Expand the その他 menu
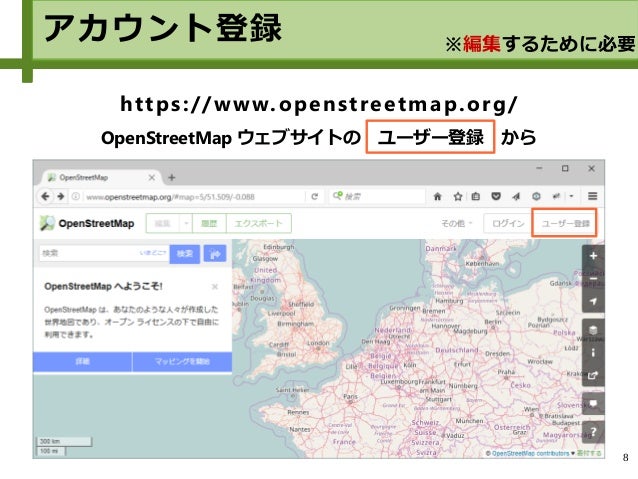Viewport: 638px width, 479px height. click(457, 223)
